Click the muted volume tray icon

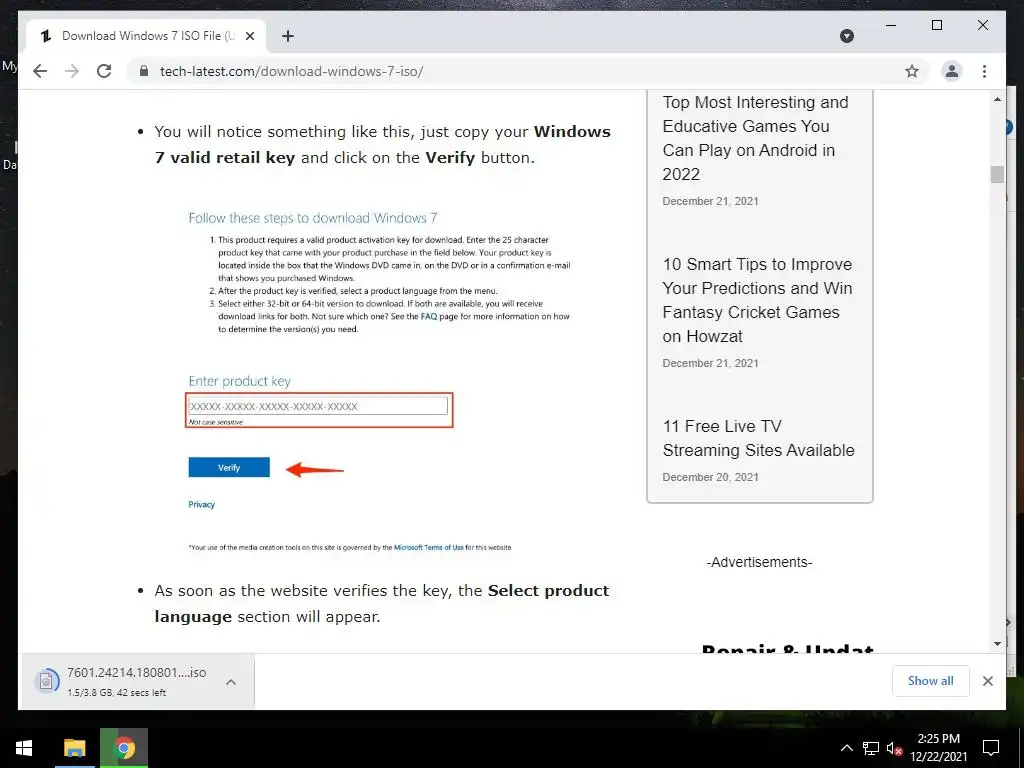pos(895,748)
